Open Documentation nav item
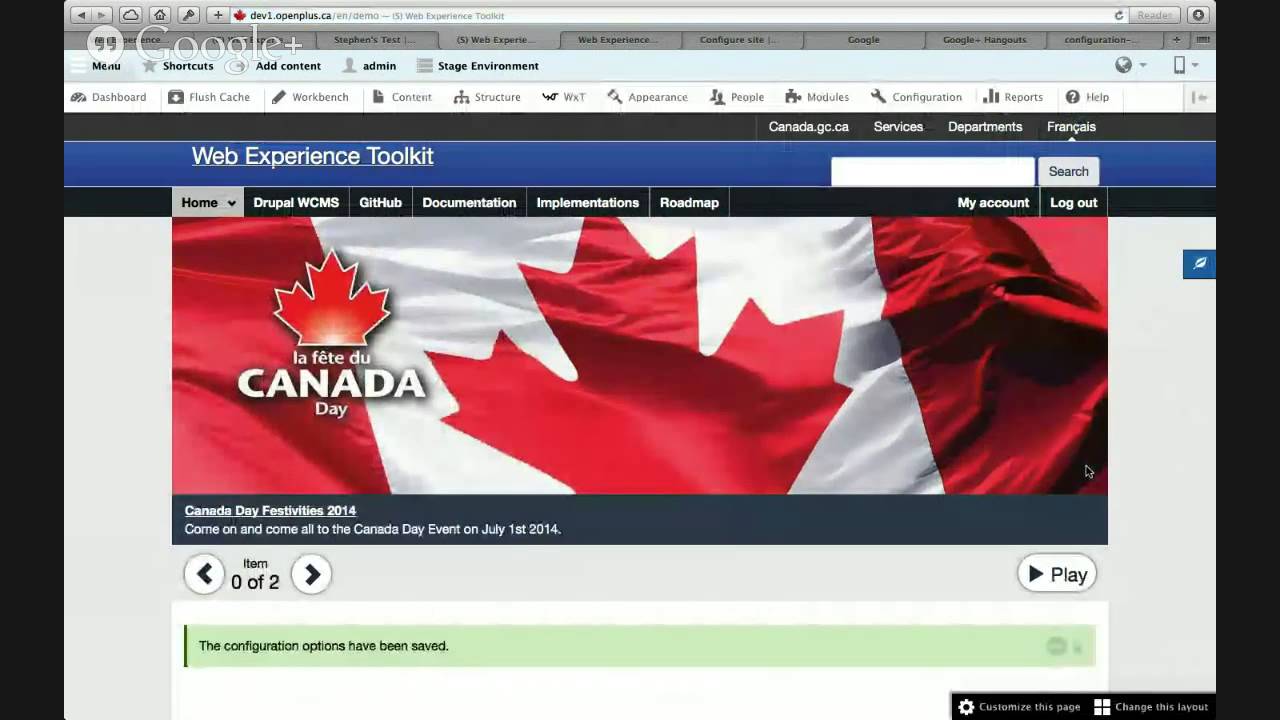This screenshot has width=1280, height=720. (469, 203)
